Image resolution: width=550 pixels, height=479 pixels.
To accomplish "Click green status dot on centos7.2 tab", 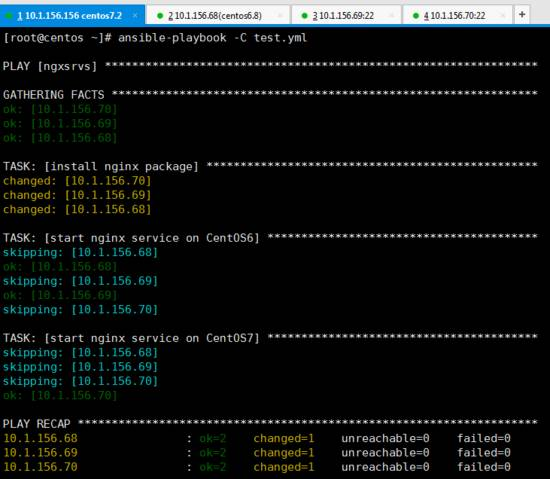I will point(9,15).
